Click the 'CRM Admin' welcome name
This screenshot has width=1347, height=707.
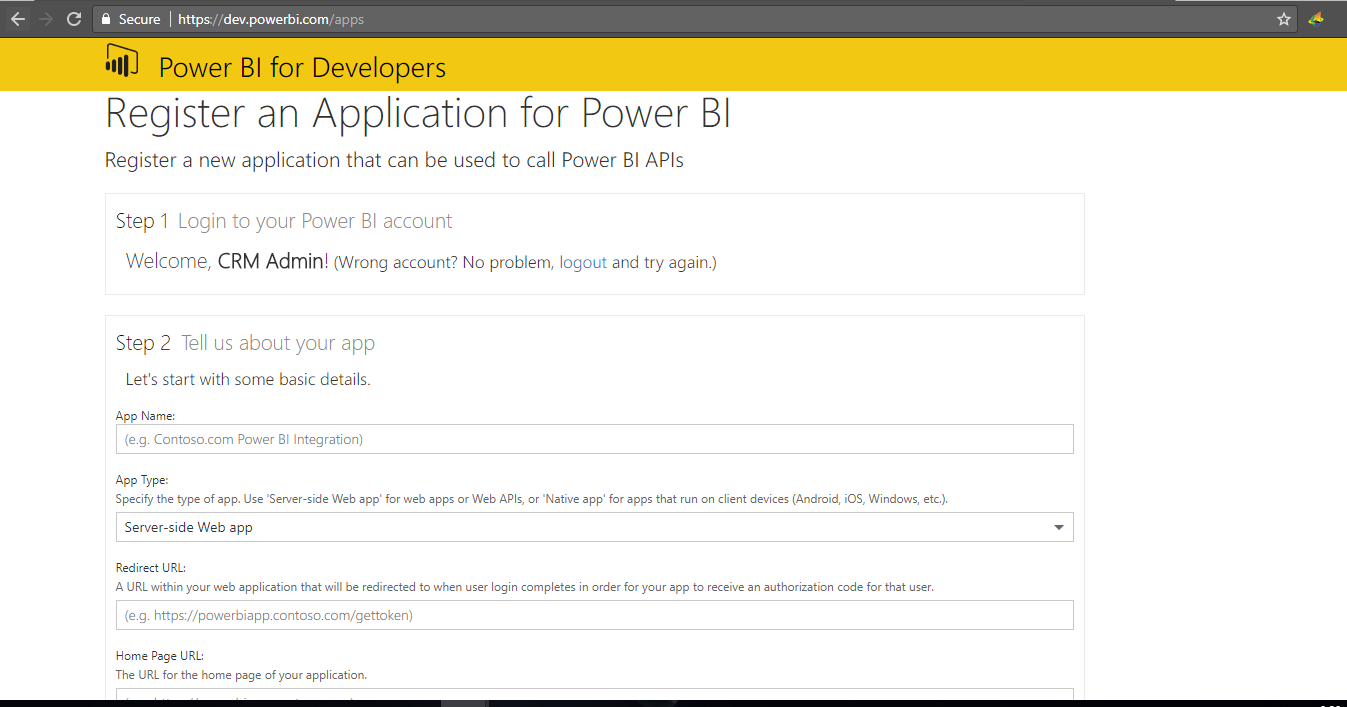270,261
